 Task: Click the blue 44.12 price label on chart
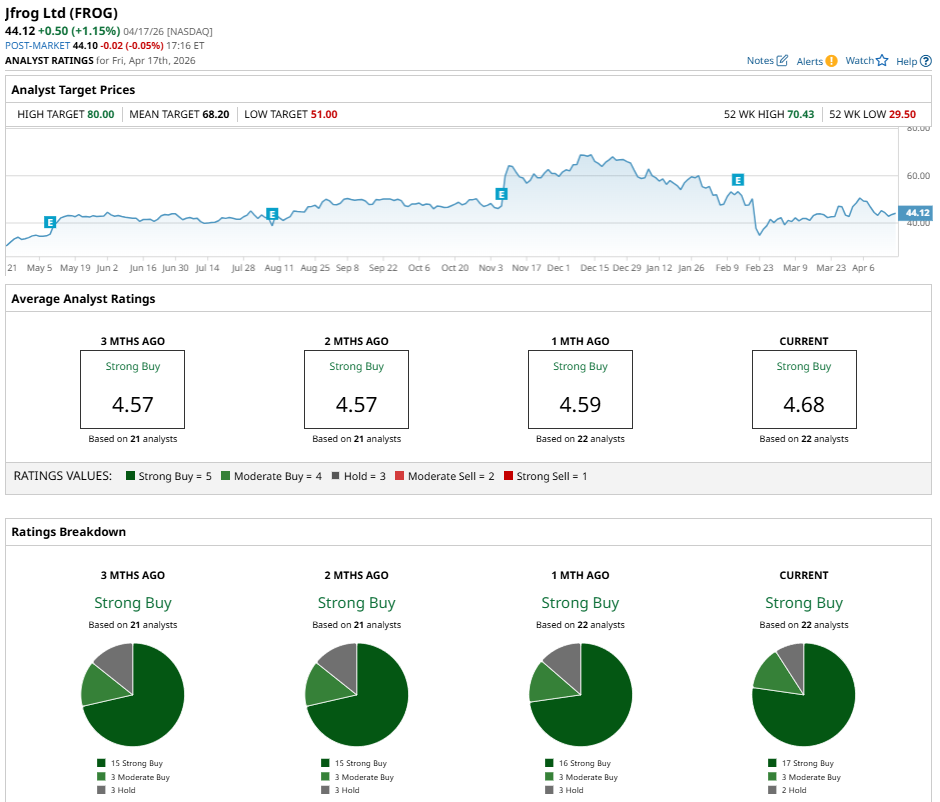point(915,213)
